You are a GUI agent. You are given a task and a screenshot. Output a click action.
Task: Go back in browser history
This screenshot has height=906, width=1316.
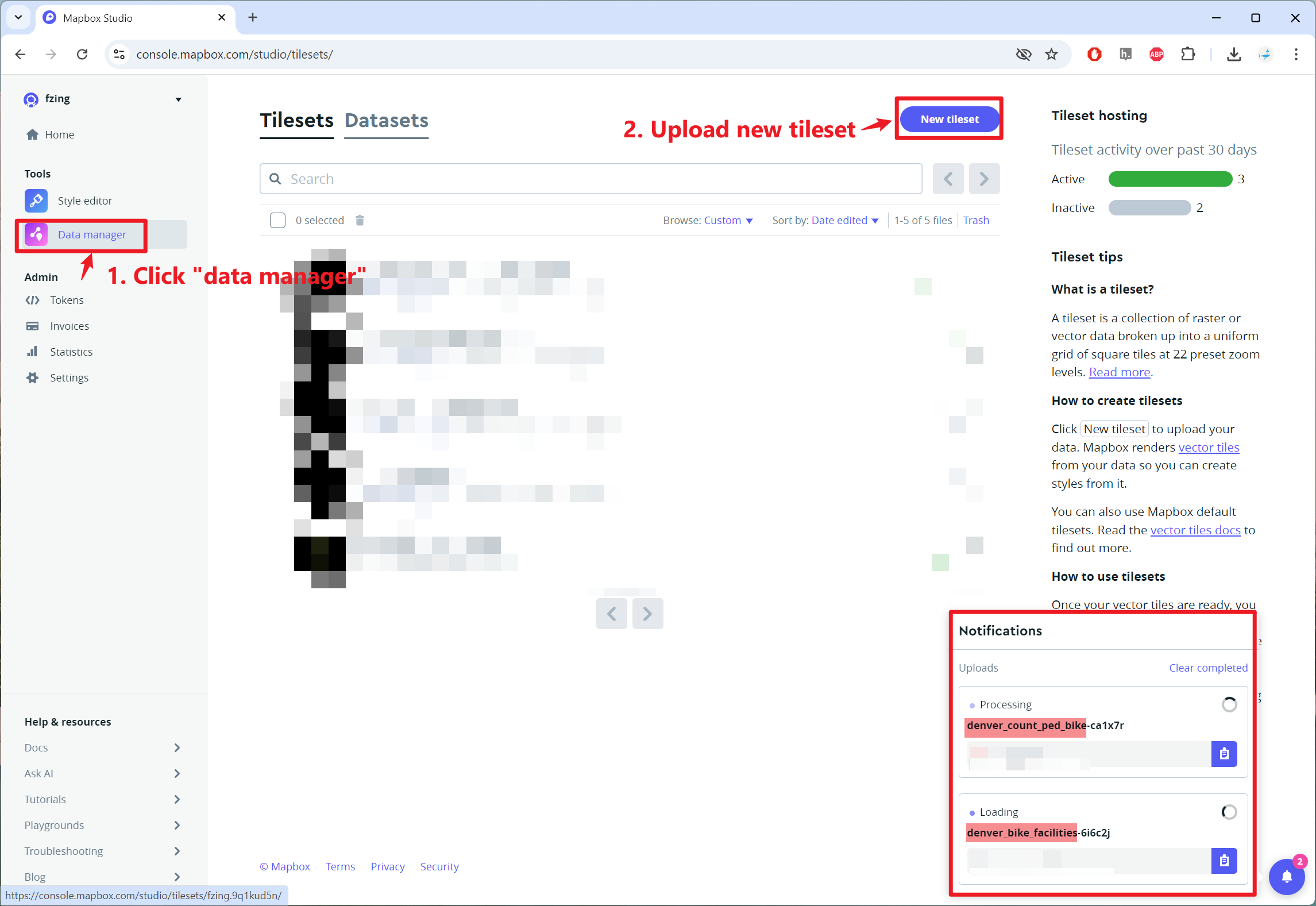[20, 54]
